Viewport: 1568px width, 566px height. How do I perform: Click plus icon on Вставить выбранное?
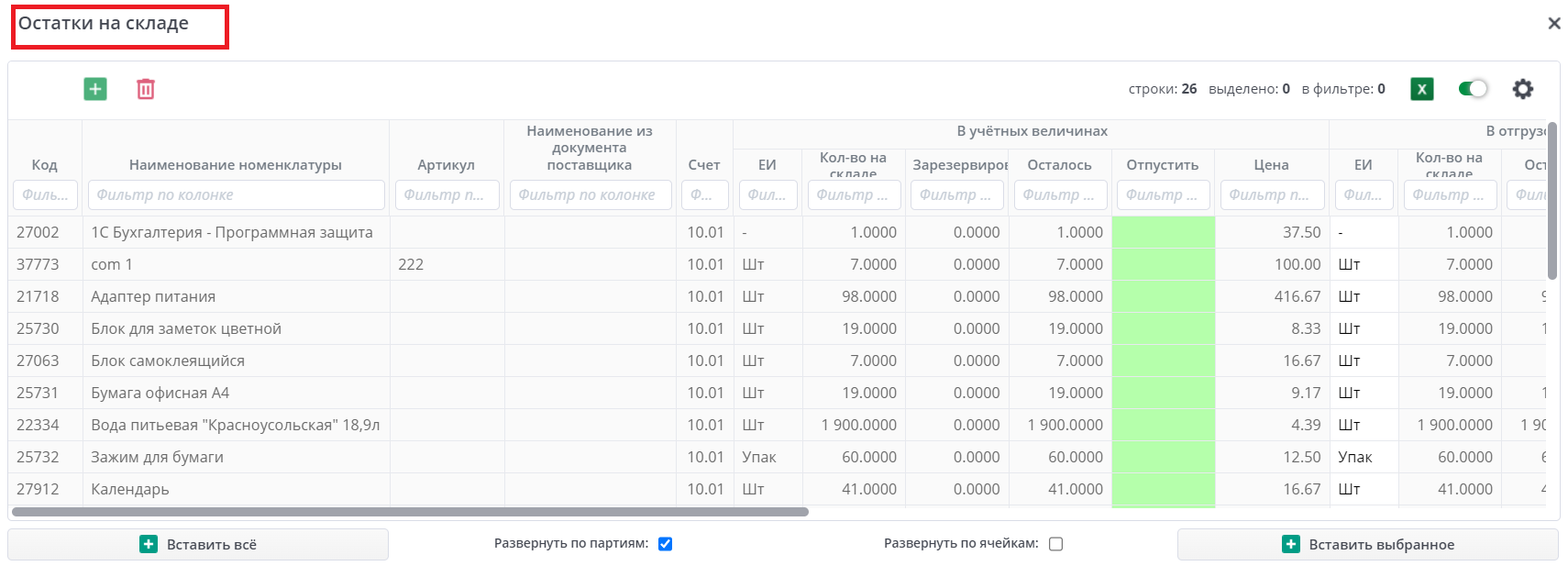[1290, 545]
